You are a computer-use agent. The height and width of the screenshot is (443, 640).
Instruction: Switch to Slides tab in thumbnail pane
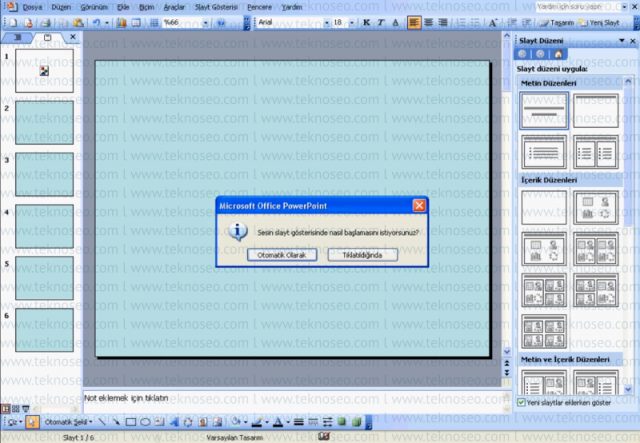point(47,38)
